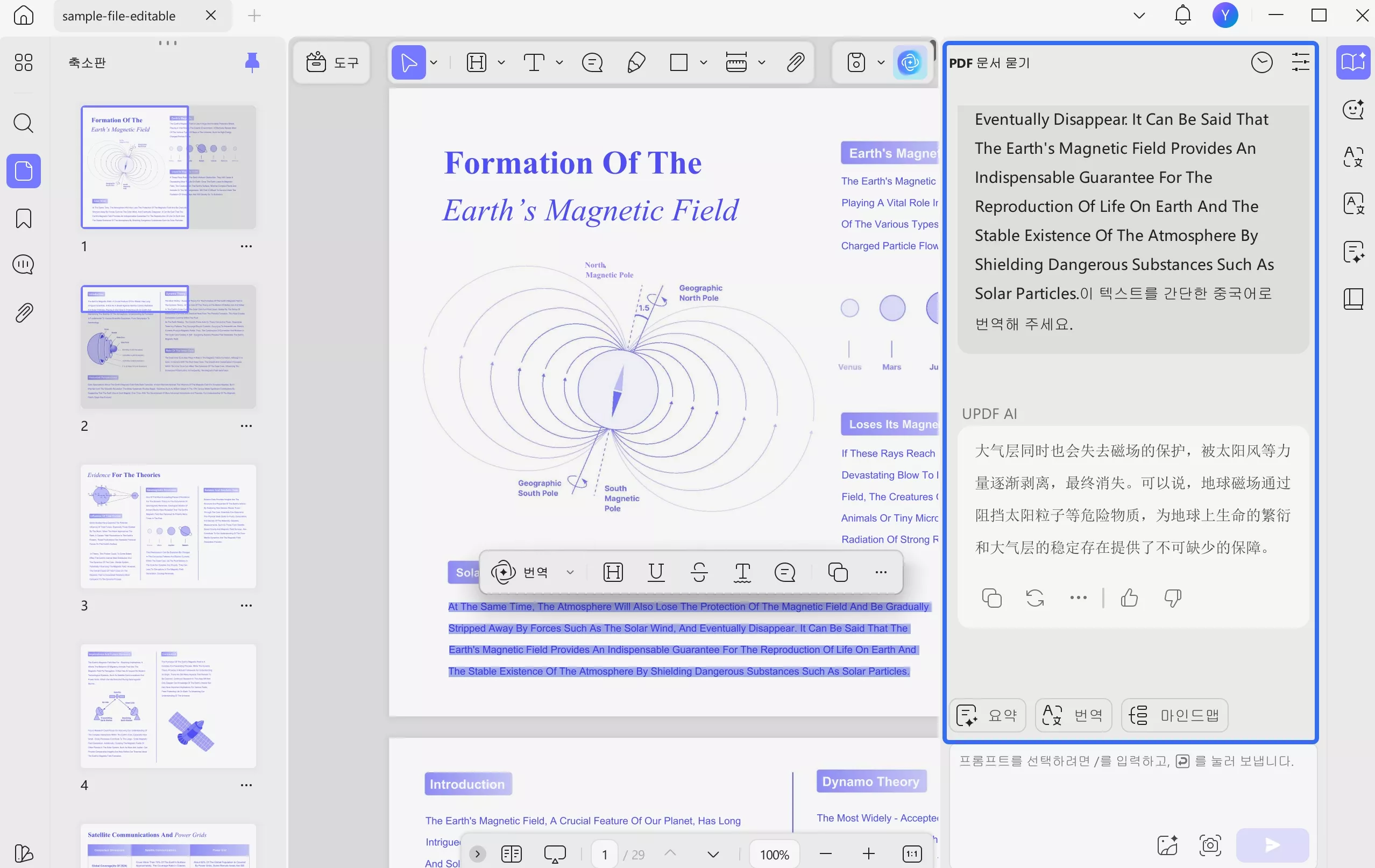Toggle the thumbnail panel sidebar button
The height and width of the screenshot is (868, 1375).
(x=24, y=170)
